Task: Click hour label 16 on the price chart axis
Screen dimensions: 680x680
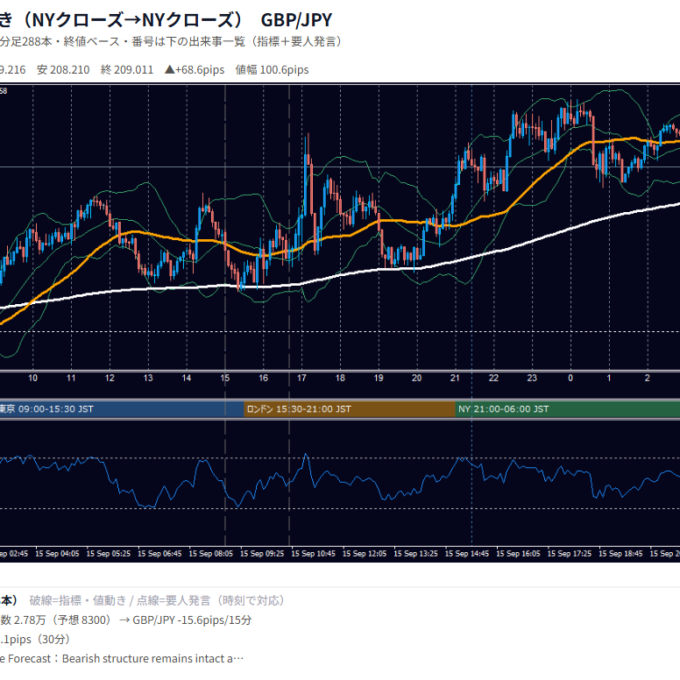Action: tap(263, 378)
